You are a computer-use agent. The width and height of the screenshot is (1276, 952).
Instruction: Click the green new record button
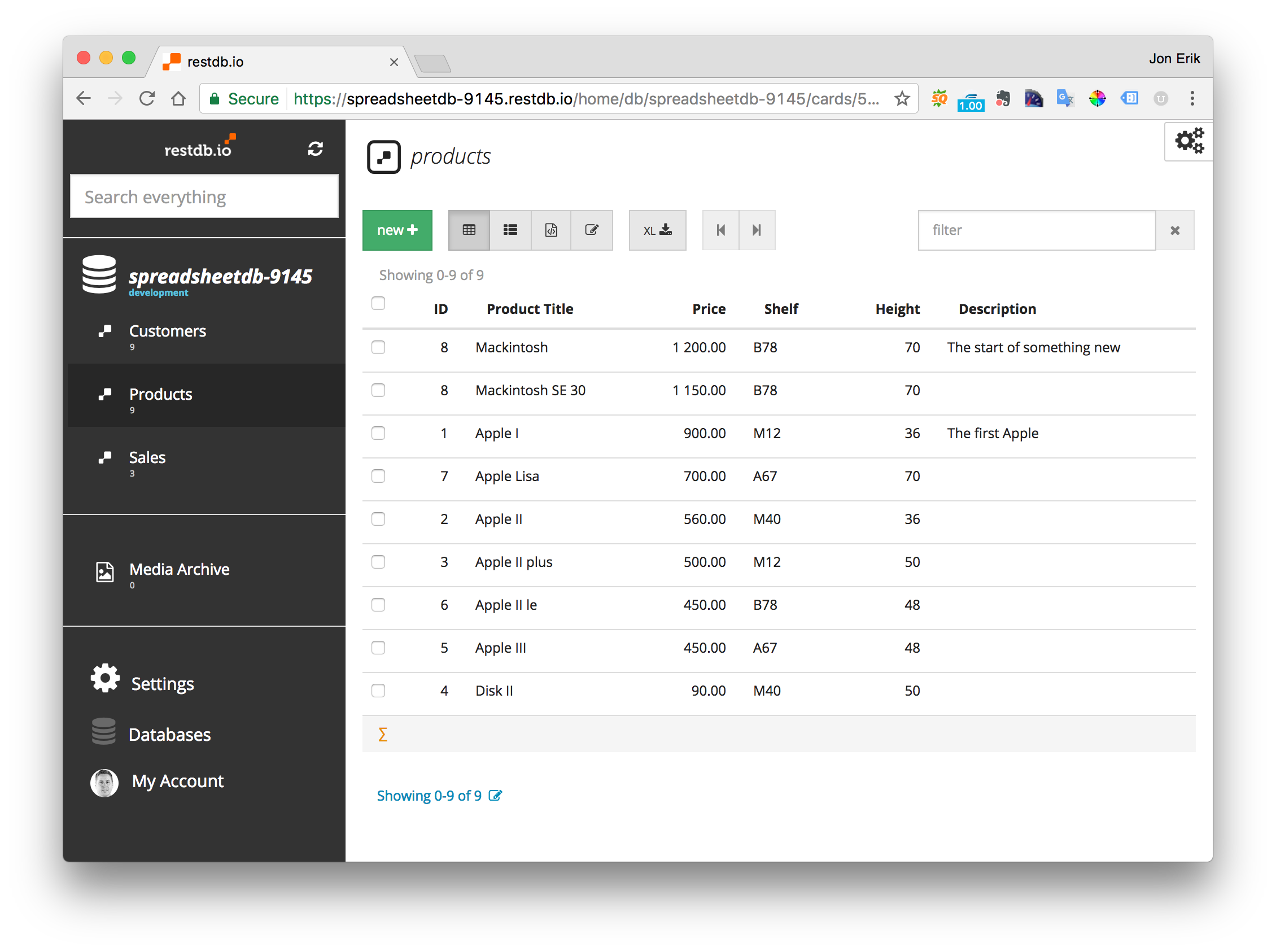tap(397, 230)
